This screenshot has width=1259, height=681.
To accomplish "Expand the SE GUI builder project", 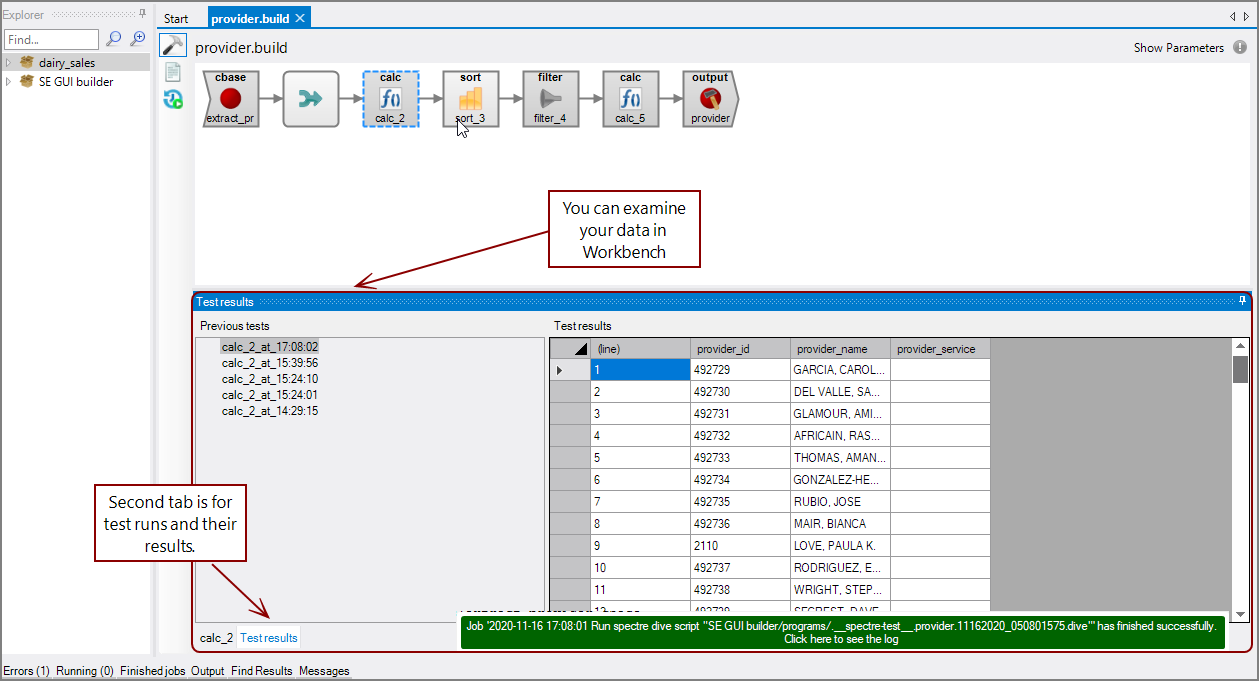I will pyautogui.click(x=9, y=82).
